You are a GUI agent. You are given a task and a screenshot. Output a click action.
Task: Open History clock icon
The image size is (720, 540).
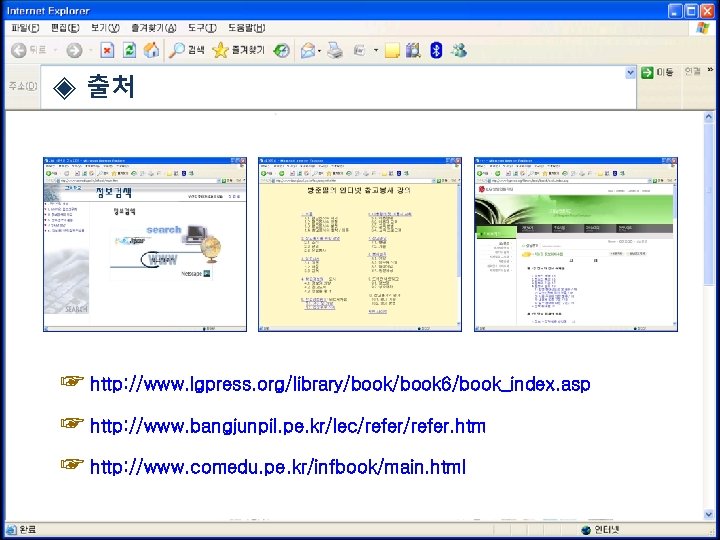[281, 50]
